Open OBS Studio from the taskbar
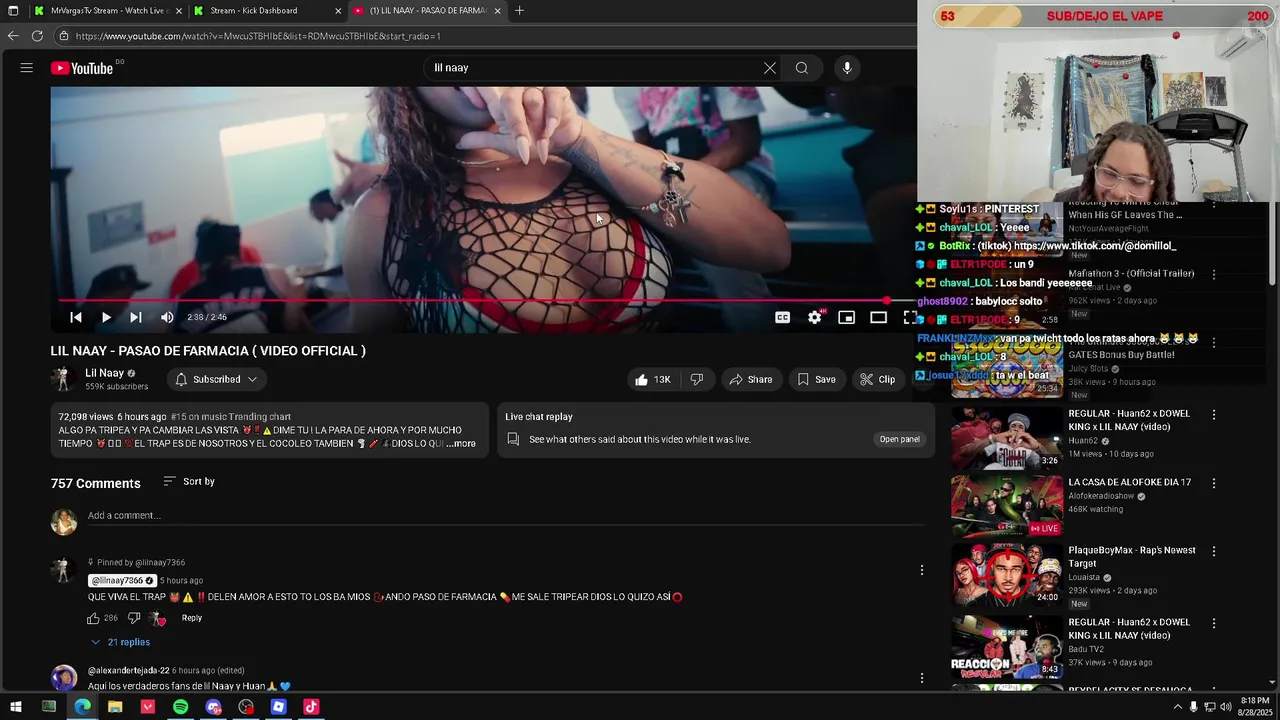The width and height of the screenshot is (1280, 720). click(246, 707)
